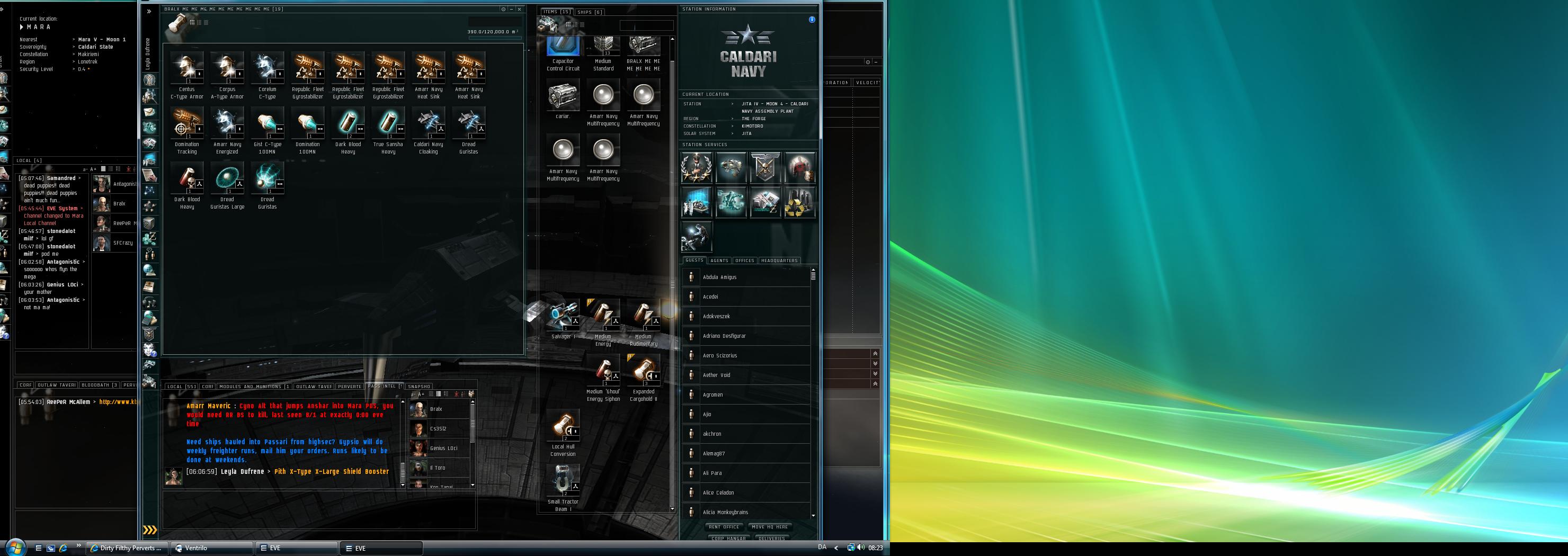
Task: Open the Headquarters tab
Action: pos(779,261)
